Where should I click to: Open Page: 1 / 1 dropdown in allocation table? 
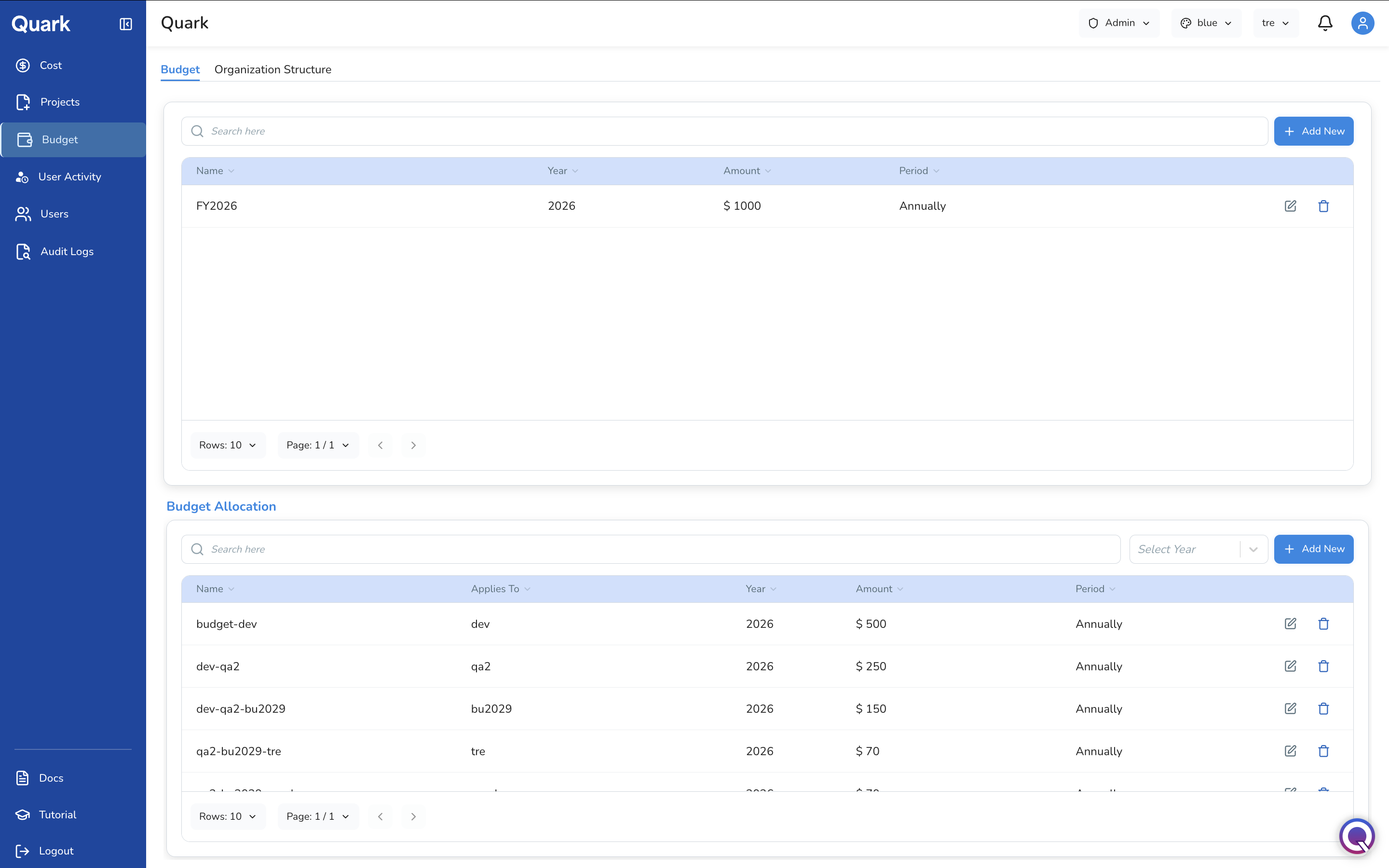(318, 816)
